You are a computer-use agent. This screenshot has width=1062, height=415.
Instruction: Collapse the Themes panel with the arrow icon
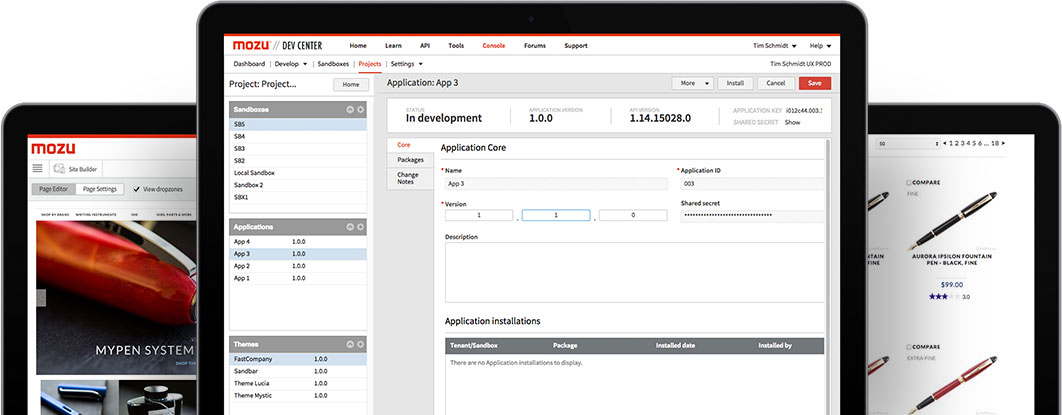coord(350,344)
